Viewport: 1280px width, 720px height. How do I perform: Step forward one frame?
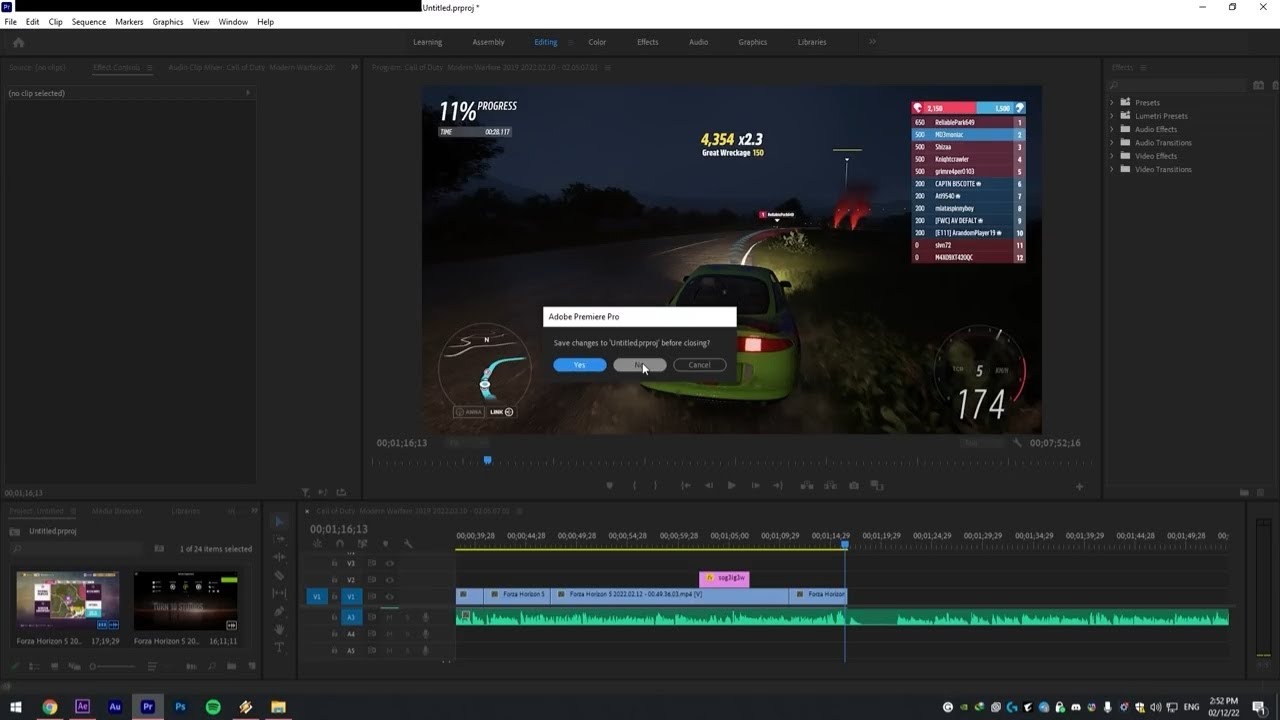(756, 485)
